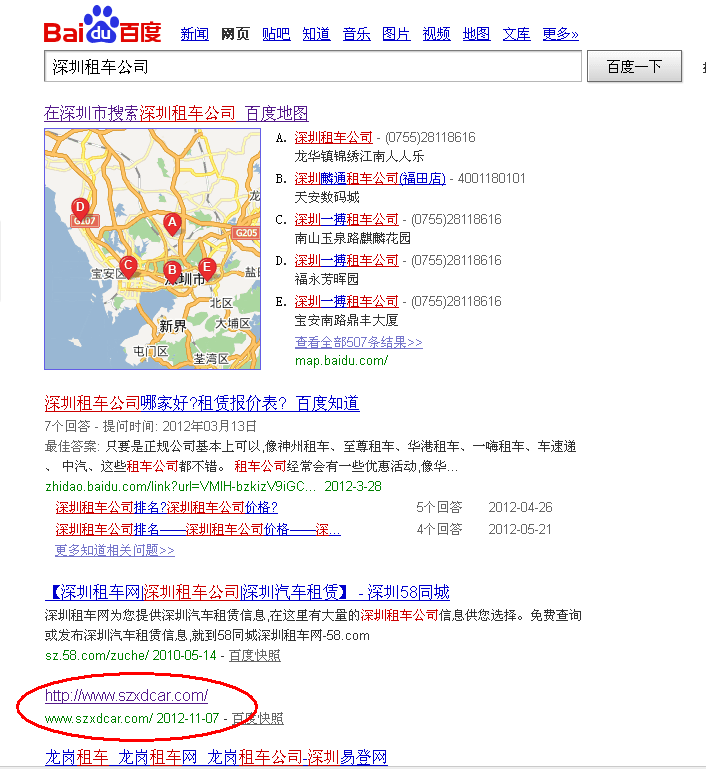Viewport: 706px width, 769px height.
Task: Click the Shenzhen map thumbnail
Action: click(x=152, y=249)
